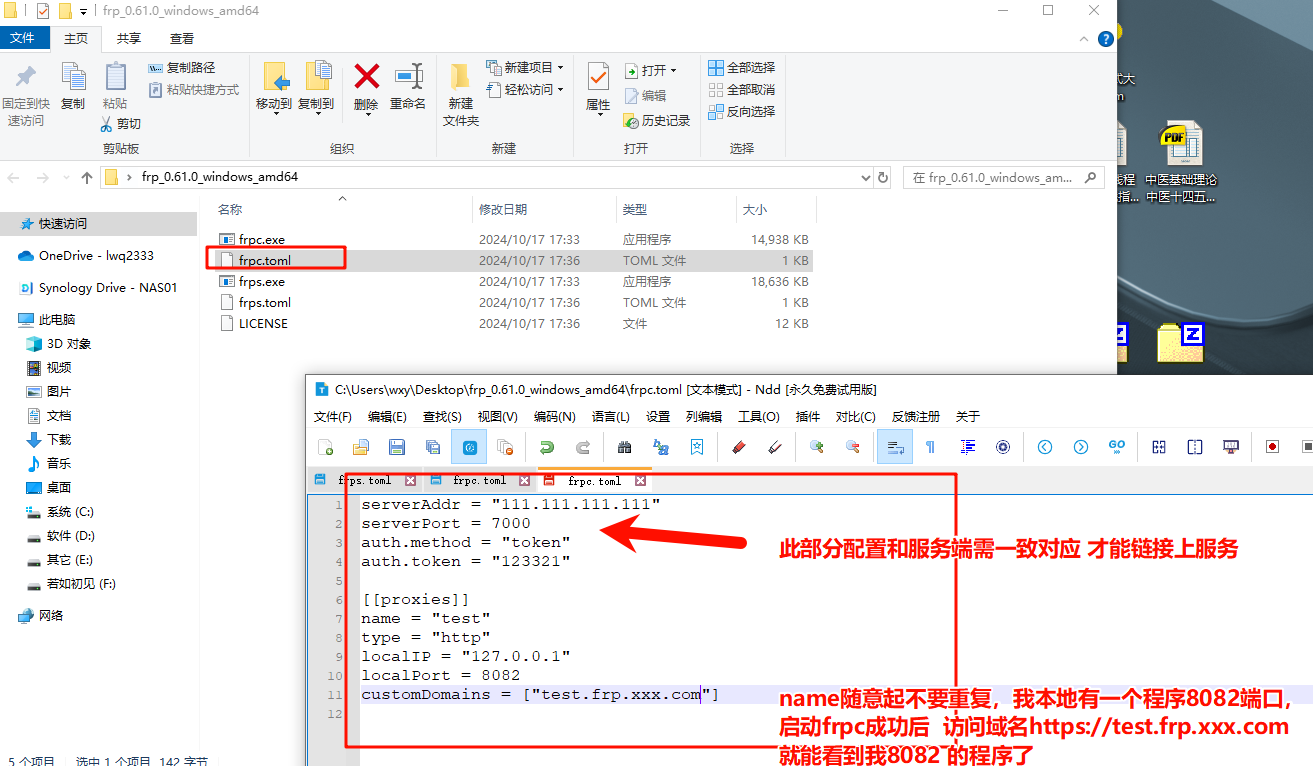Close the frps.toml editor tab
The height and width of the screenshot is (766, 1313).
tap(410, 481)
